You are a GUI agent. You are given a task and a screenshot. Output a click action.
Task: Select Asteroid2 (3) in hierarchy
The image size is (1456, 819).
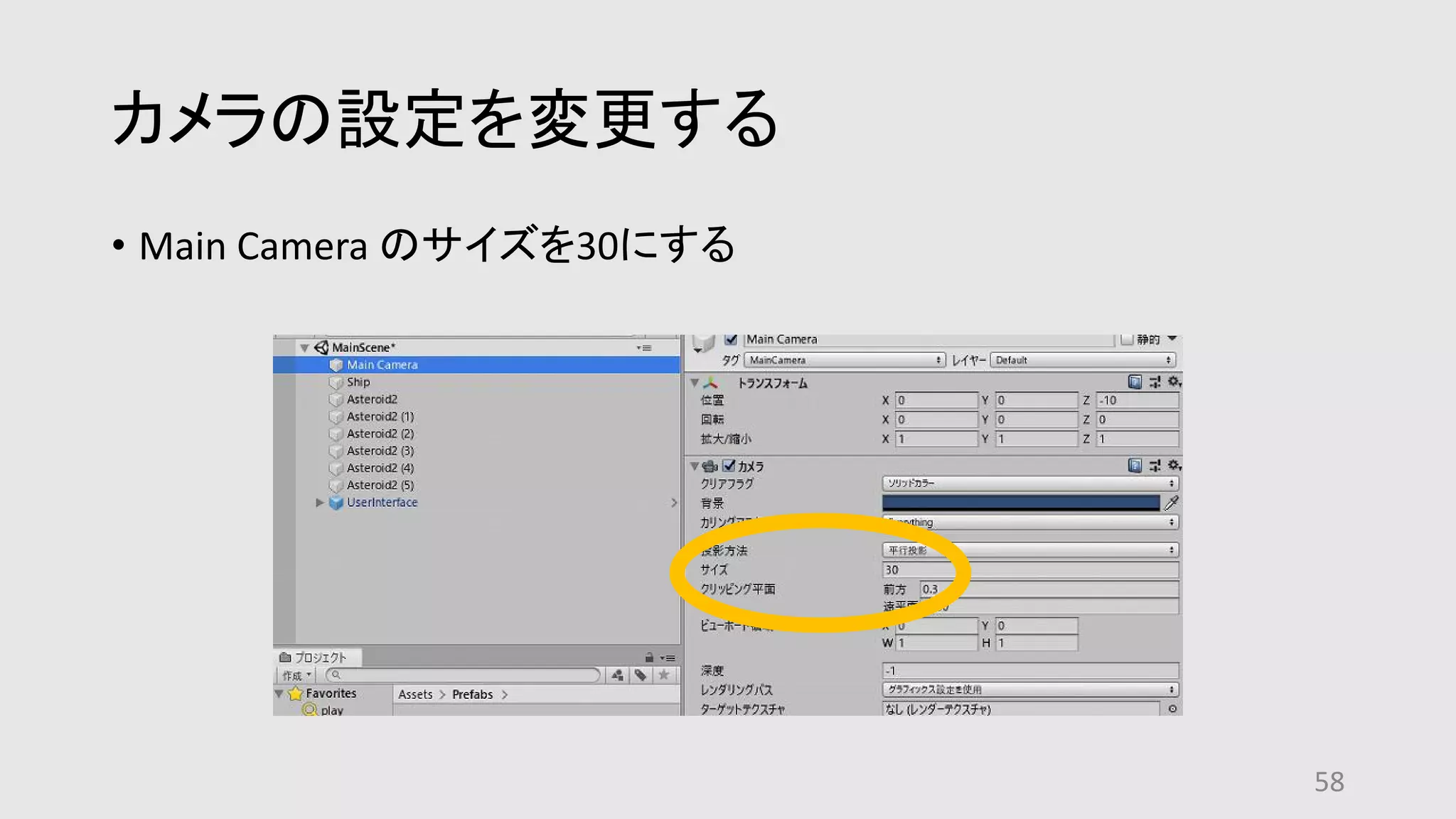point(380,450)
